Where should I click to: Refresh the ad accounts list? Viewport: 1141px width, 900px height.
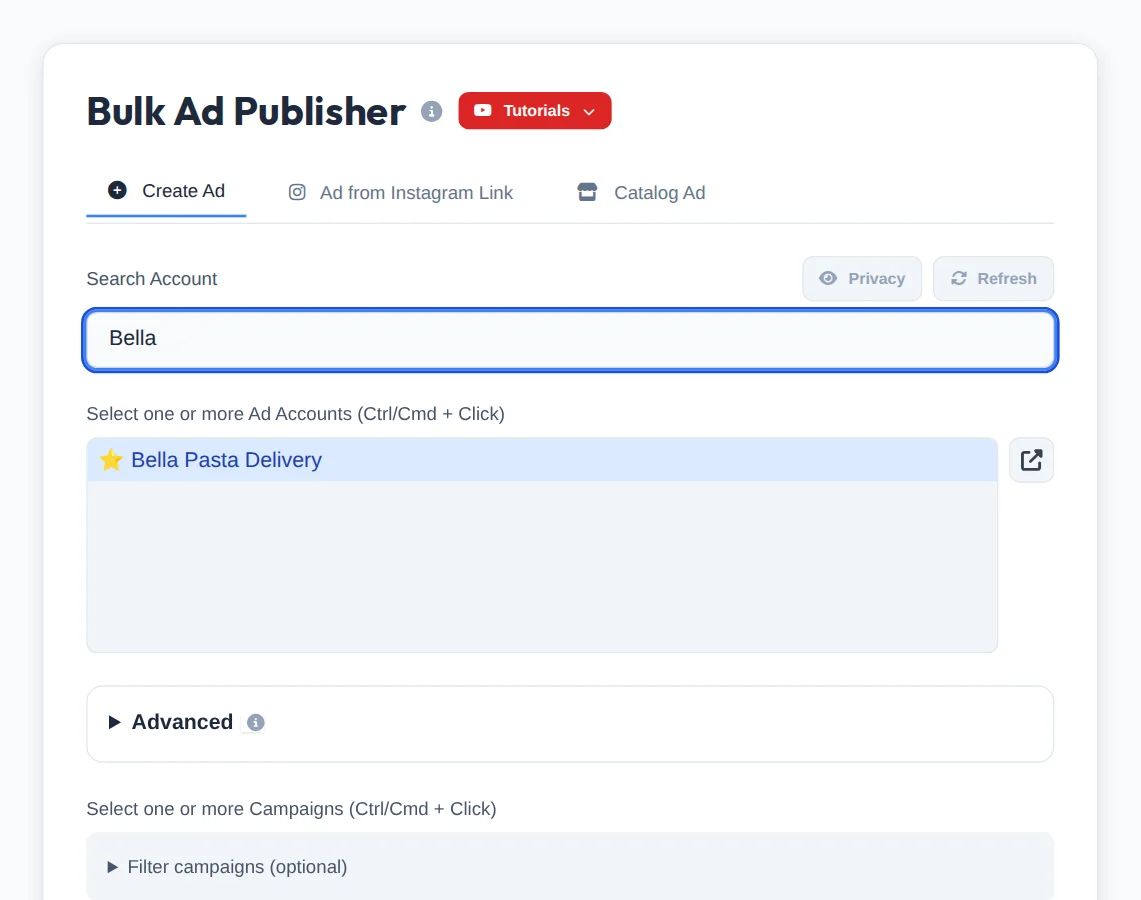[x=993, y=279]
